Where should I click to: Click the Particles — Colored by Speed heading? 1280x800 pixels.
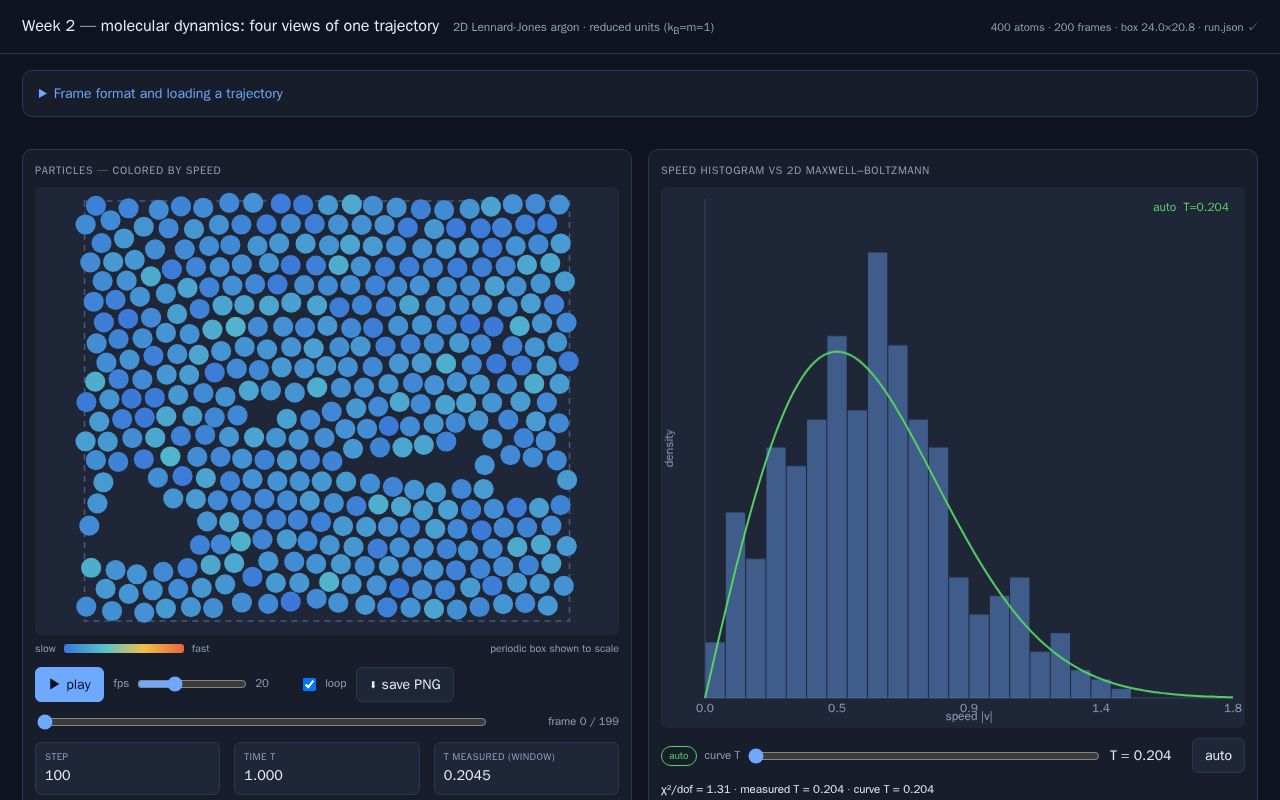click(x=128, y=170)
